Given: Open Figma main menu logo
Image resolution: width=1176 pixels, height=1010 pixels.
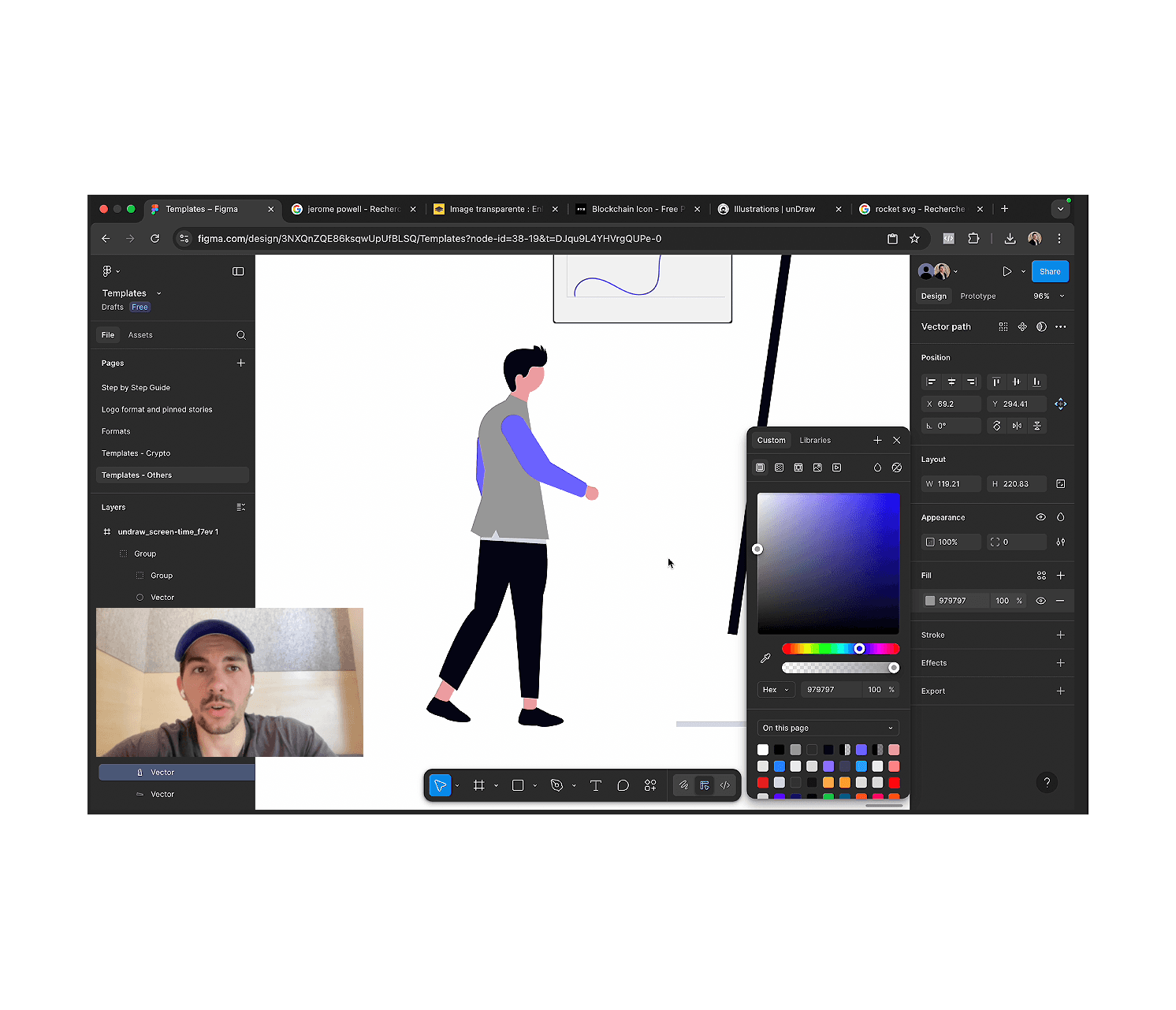Looking at the screenshot, I should pyautogui.click(x=107, y=271).
